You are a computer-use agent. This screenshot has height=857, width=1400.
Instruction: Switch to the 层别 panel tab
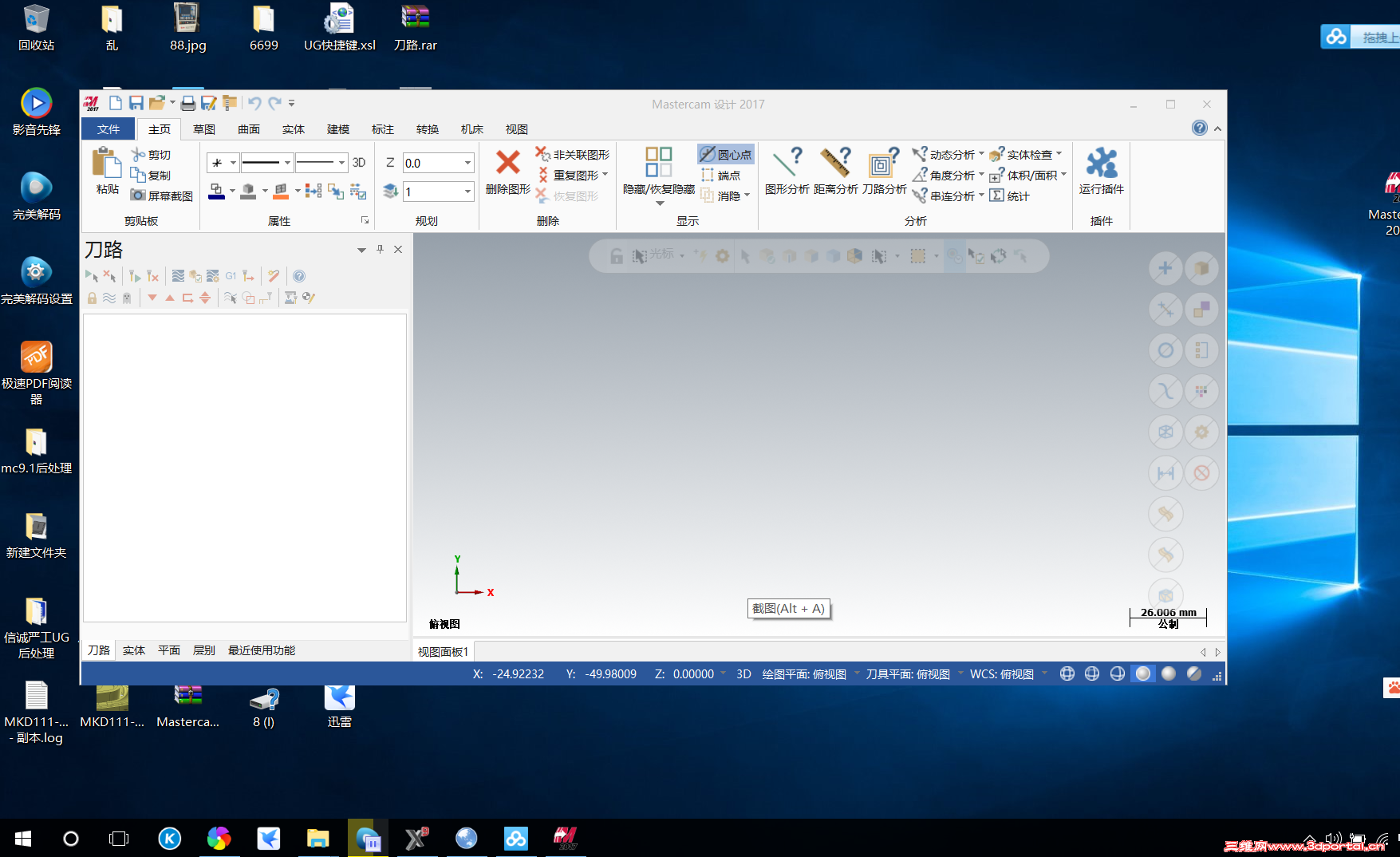tap(203, 650)
